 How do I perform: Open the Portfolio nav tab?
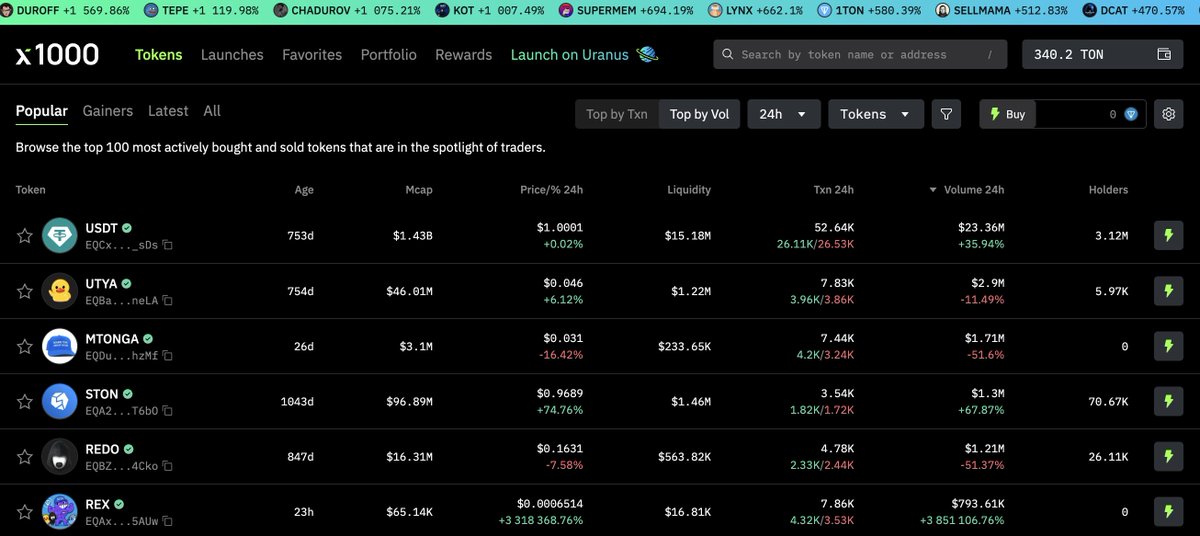(x=389, y=54)
